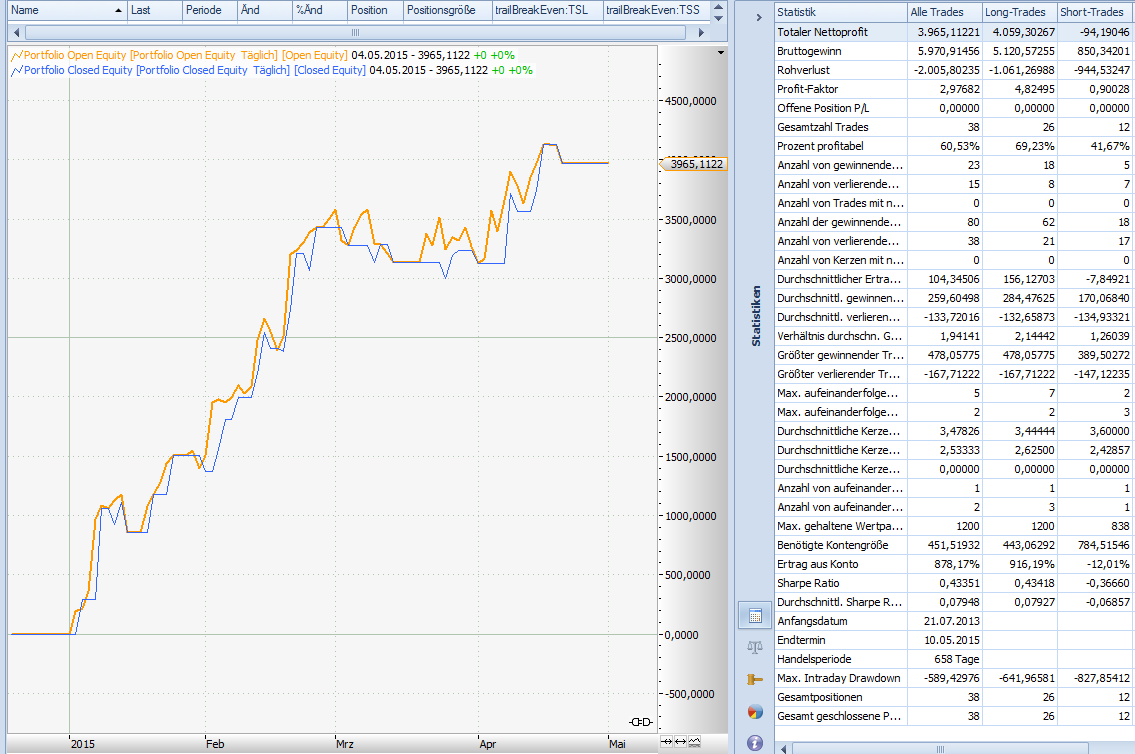1135x754 pixels.
Task: Click the compress horizontal arrows icon
Action: (668, 742)
